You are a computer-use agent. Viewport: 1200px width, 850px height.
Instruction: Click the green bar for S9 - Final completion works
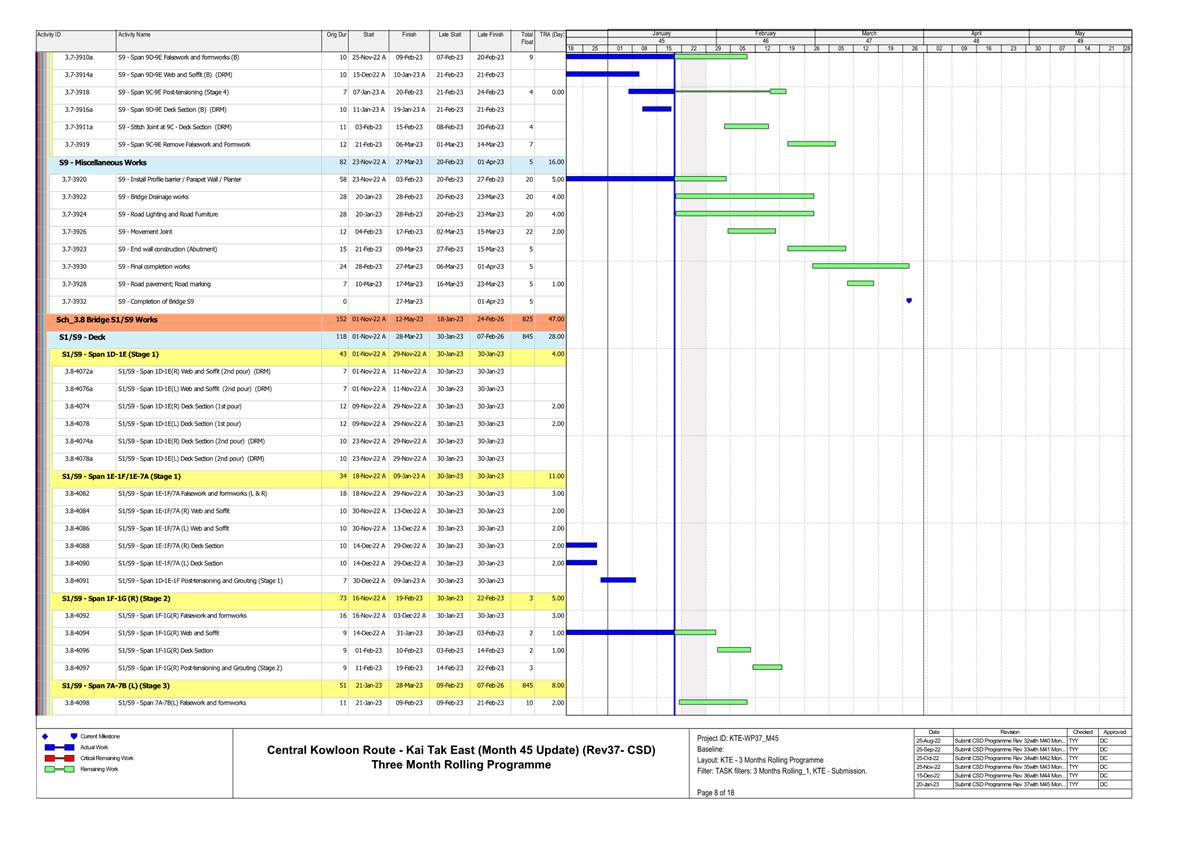coord(860,266)
